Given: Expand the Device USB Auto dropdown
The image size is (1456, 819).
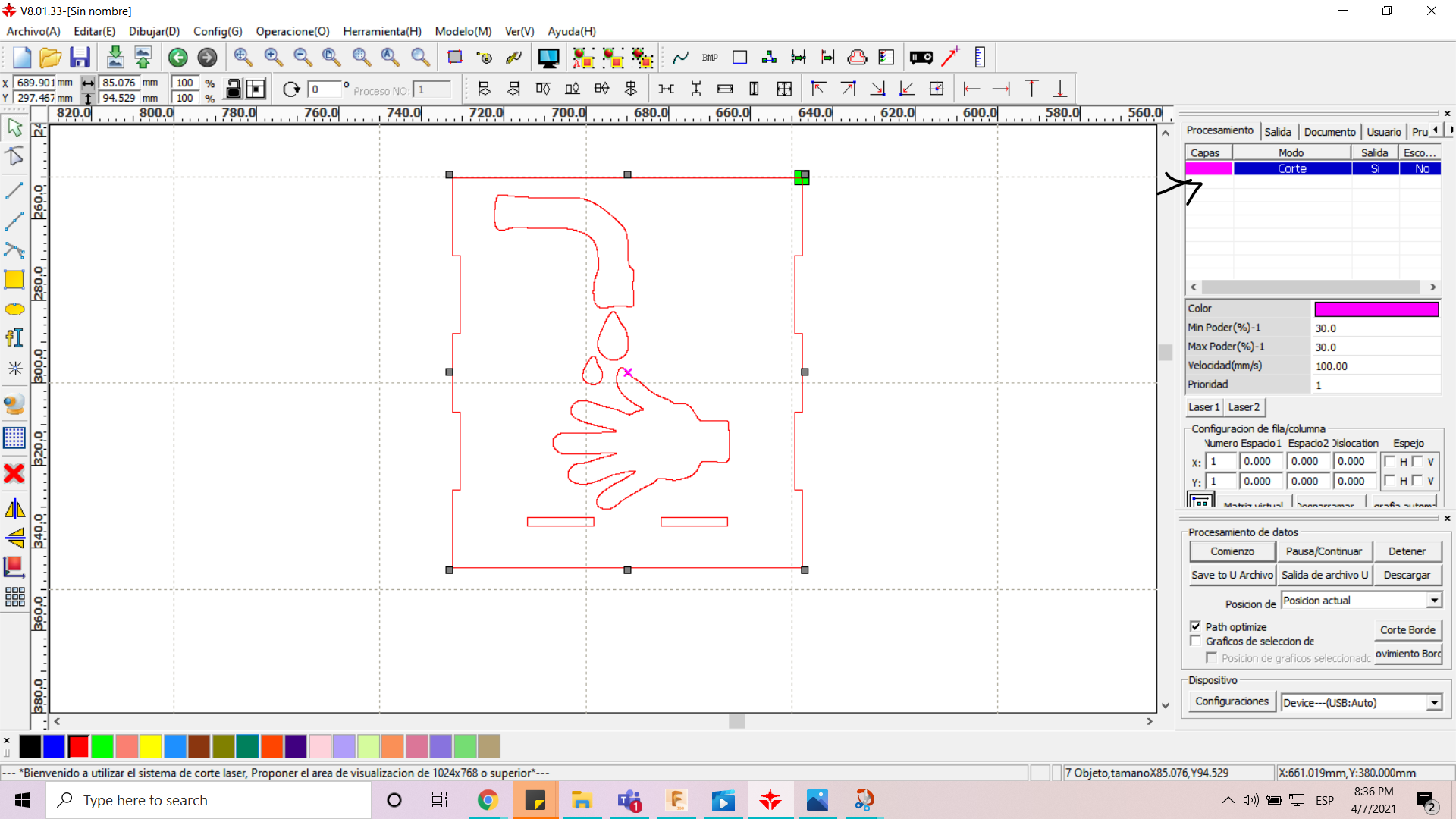Looking at the screenshot, I should (1434, 703).
